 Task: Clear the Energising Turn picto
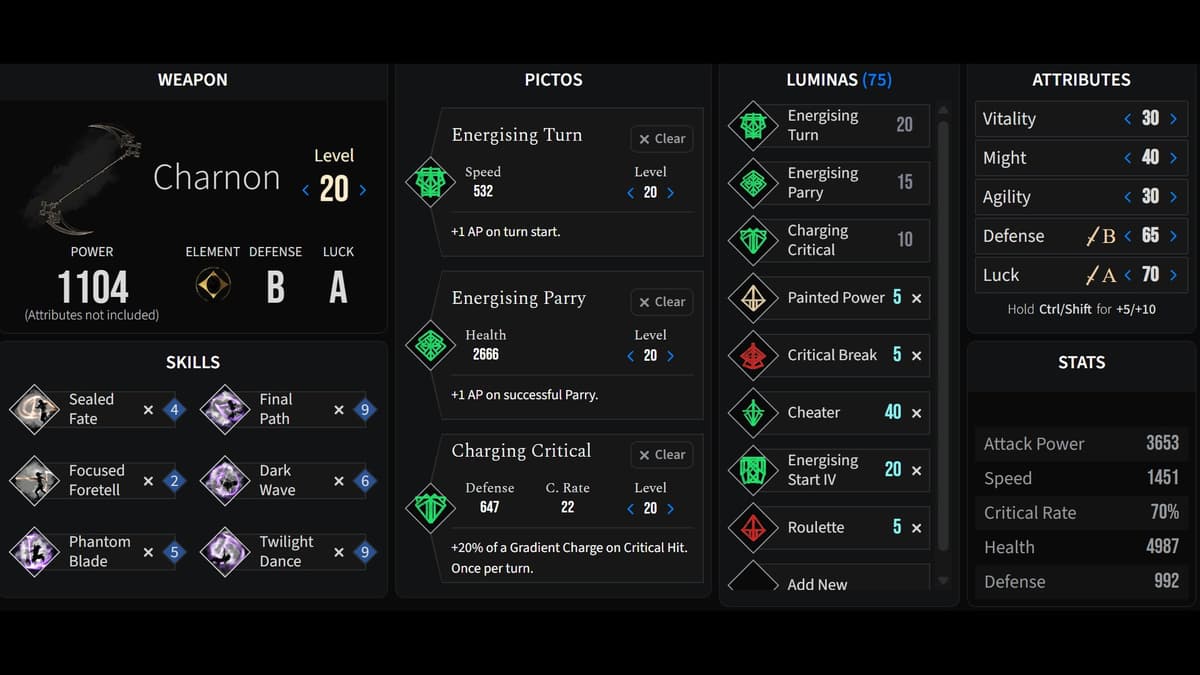pyautogui.click(x=662, y=139)
